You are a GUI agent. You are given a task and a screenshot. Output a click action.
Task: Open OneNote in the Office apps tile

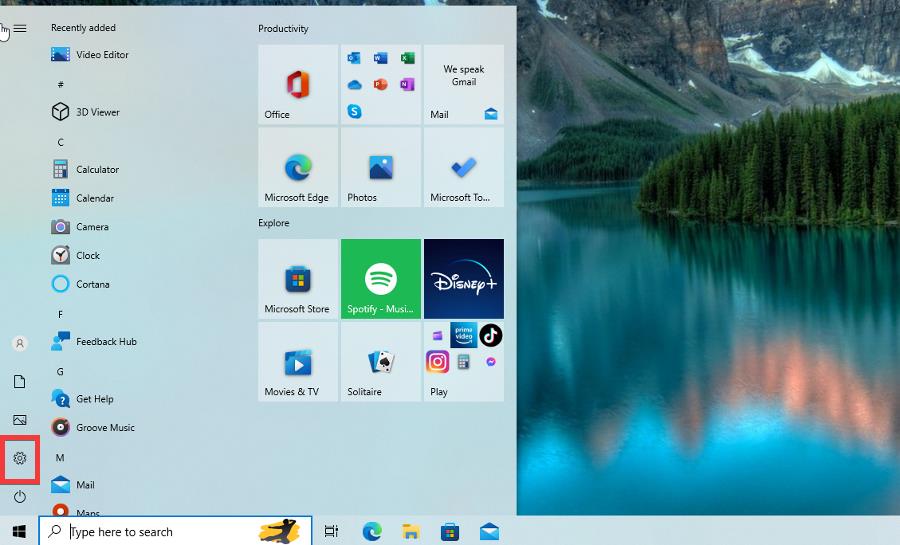[x=408, y=84]
